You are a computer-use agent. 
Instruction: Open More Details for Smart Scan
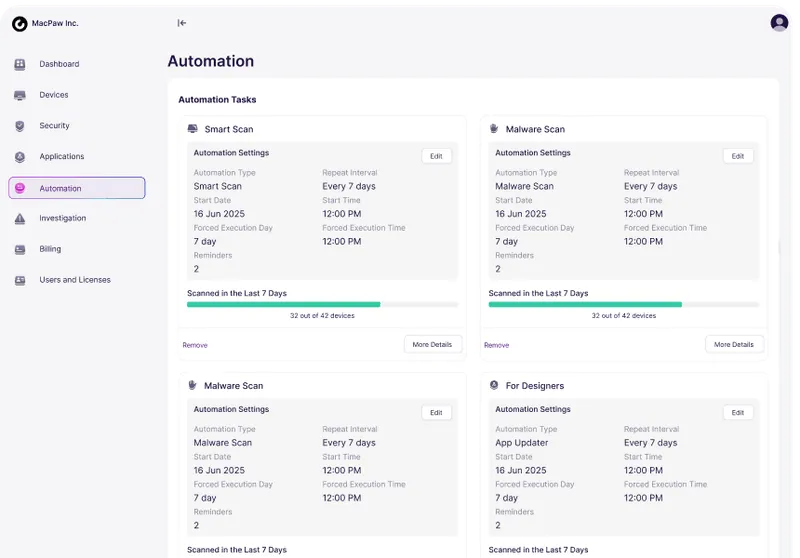coord(433,345)
